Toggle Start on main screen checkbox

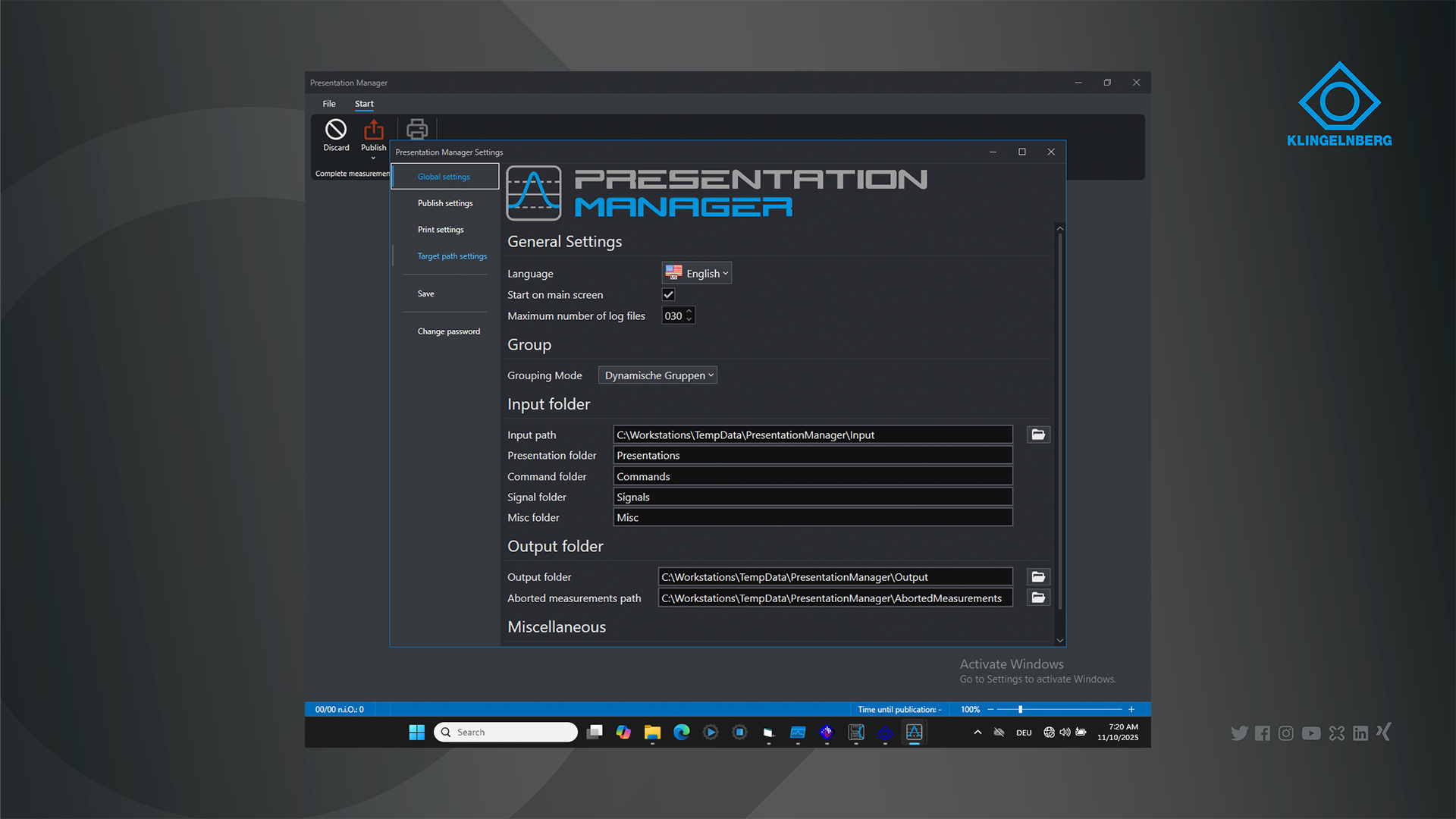(x=668, y=295)
